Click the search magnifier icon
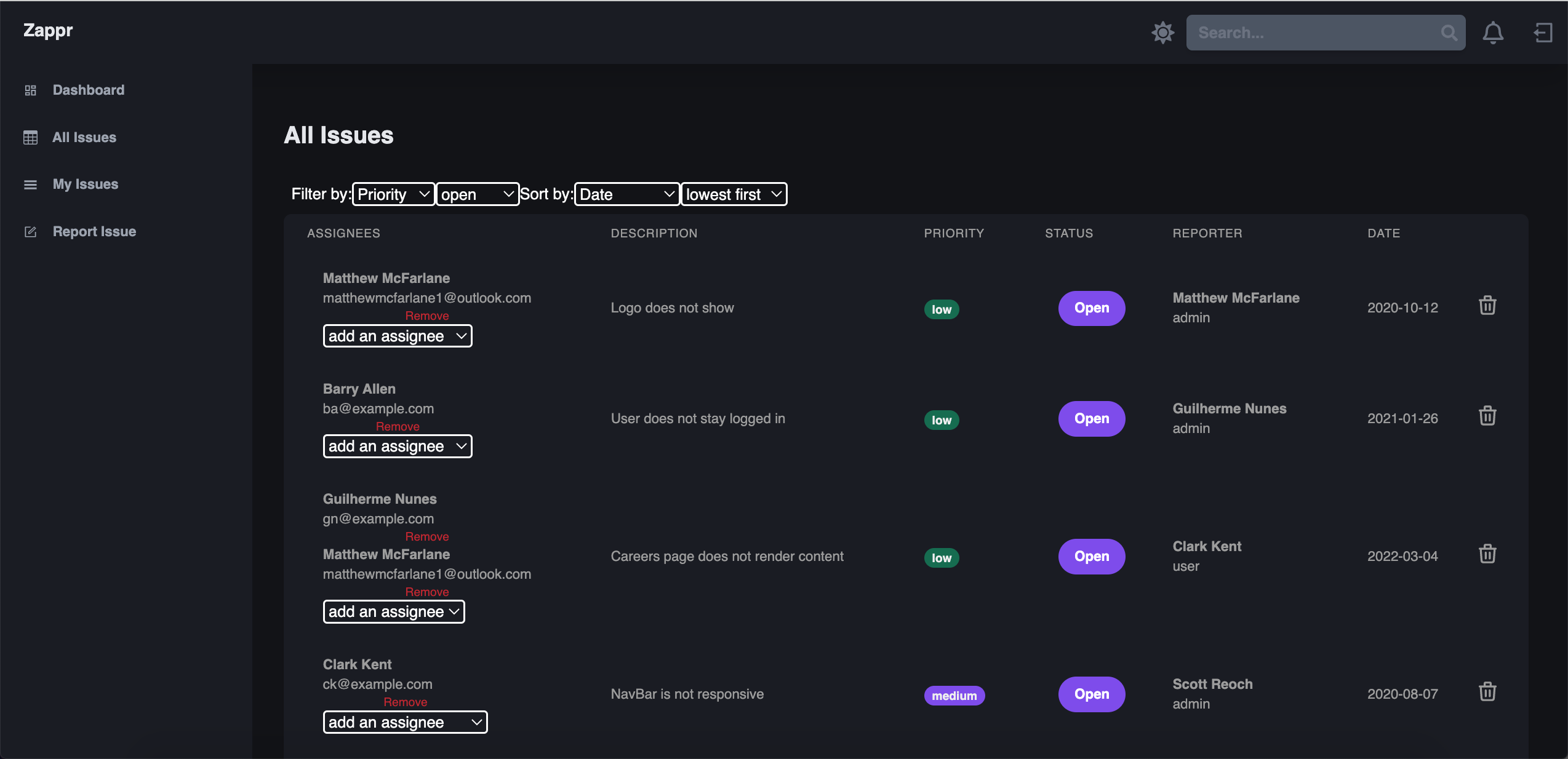 point(1449,33)
